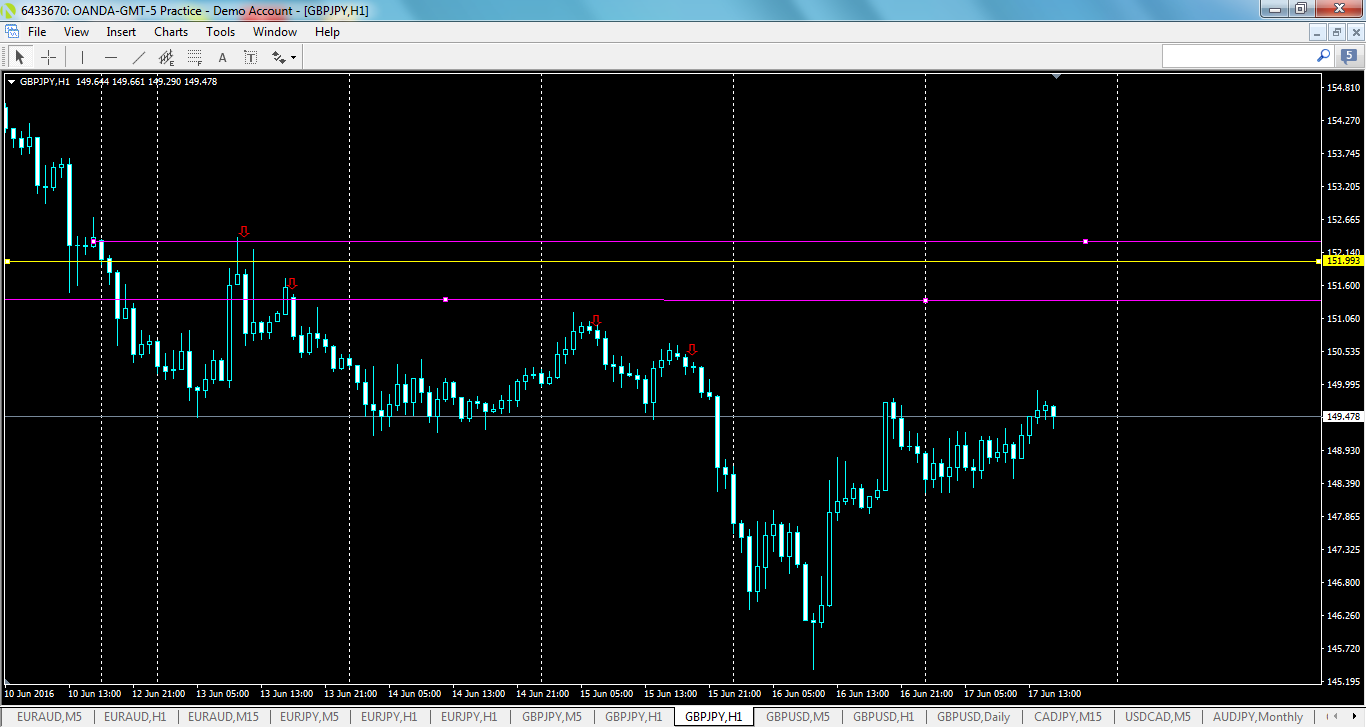Open the Charts menu
This screenshot has width=1366, height=728.
pos(170,31)
